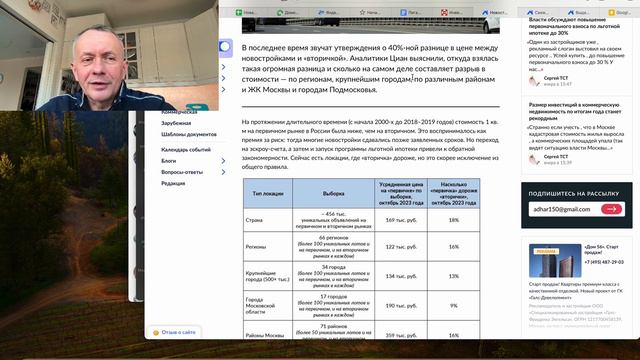The width and height of the screenshot is (640, 360).
Task: Switch to tab with green circular arrow favicon
Action: click(x=287, y=12)
